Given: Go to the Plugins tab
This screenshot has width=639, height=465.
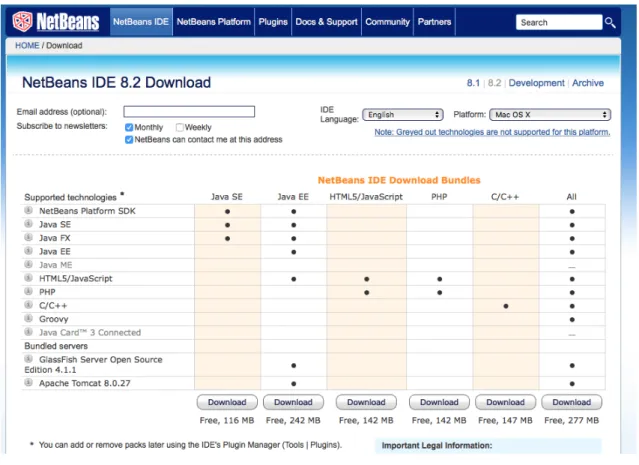Looking at the screenshot, I should (x=273, y=22).
